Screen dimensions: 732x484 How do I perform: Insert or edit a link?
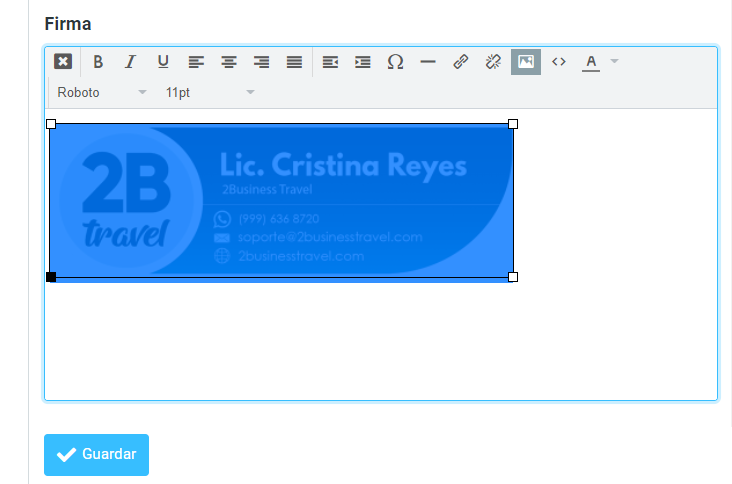(460, 62)
